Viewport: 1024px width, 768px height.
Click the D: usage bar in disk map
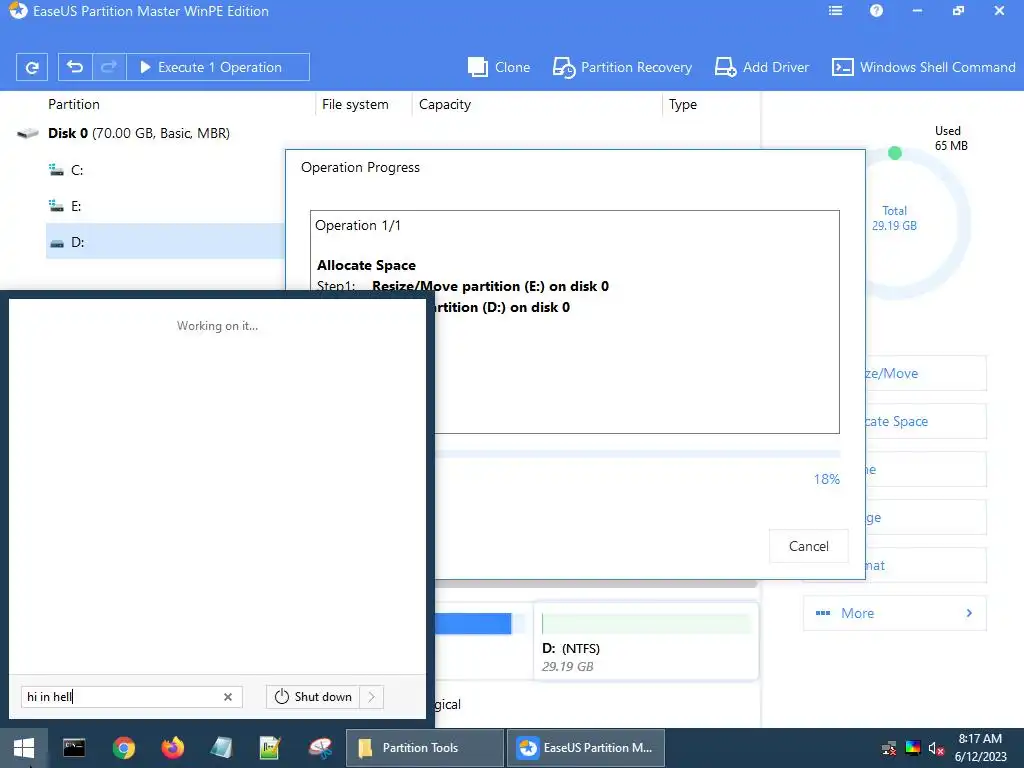(x=646, y=624)
